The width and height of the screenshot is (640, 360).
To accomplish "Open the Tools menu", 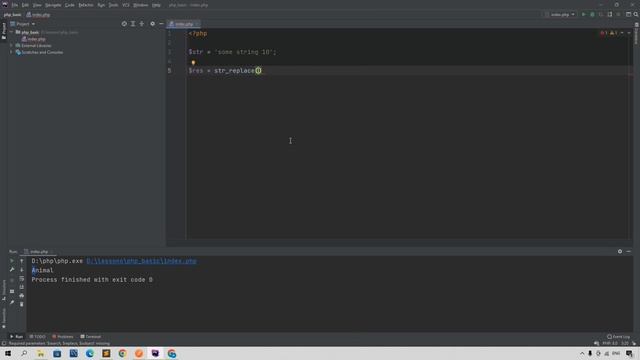I will tap(113, 5).
